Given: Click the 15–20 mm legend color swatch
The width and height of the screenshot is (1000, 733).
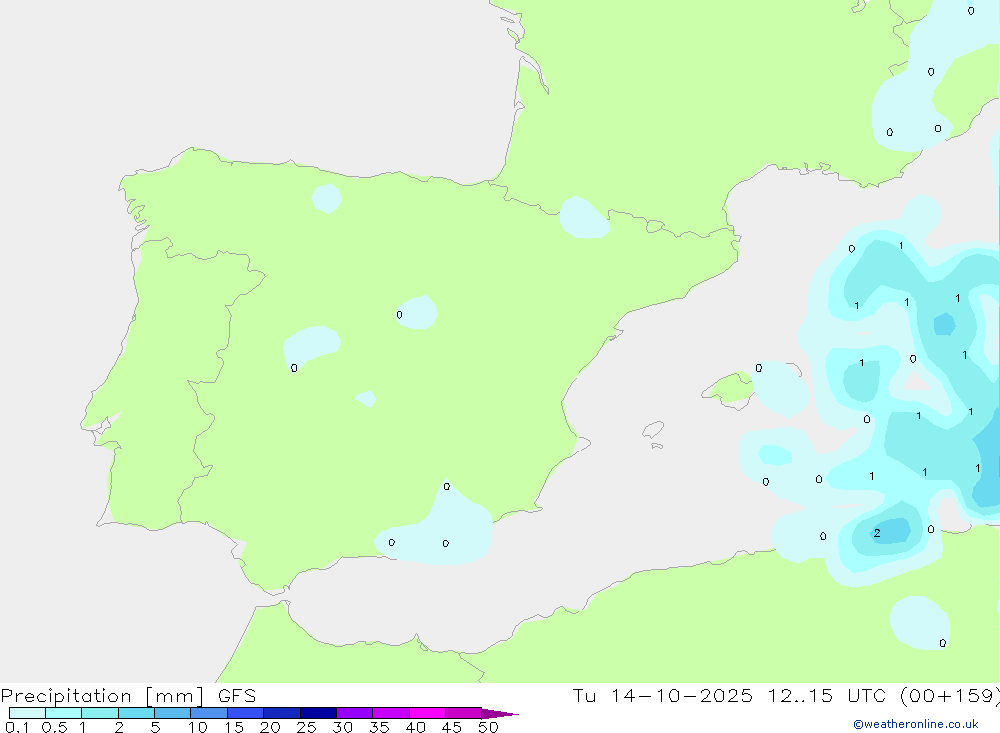Looking at the screenshot, I should click(x=245, y=713).
